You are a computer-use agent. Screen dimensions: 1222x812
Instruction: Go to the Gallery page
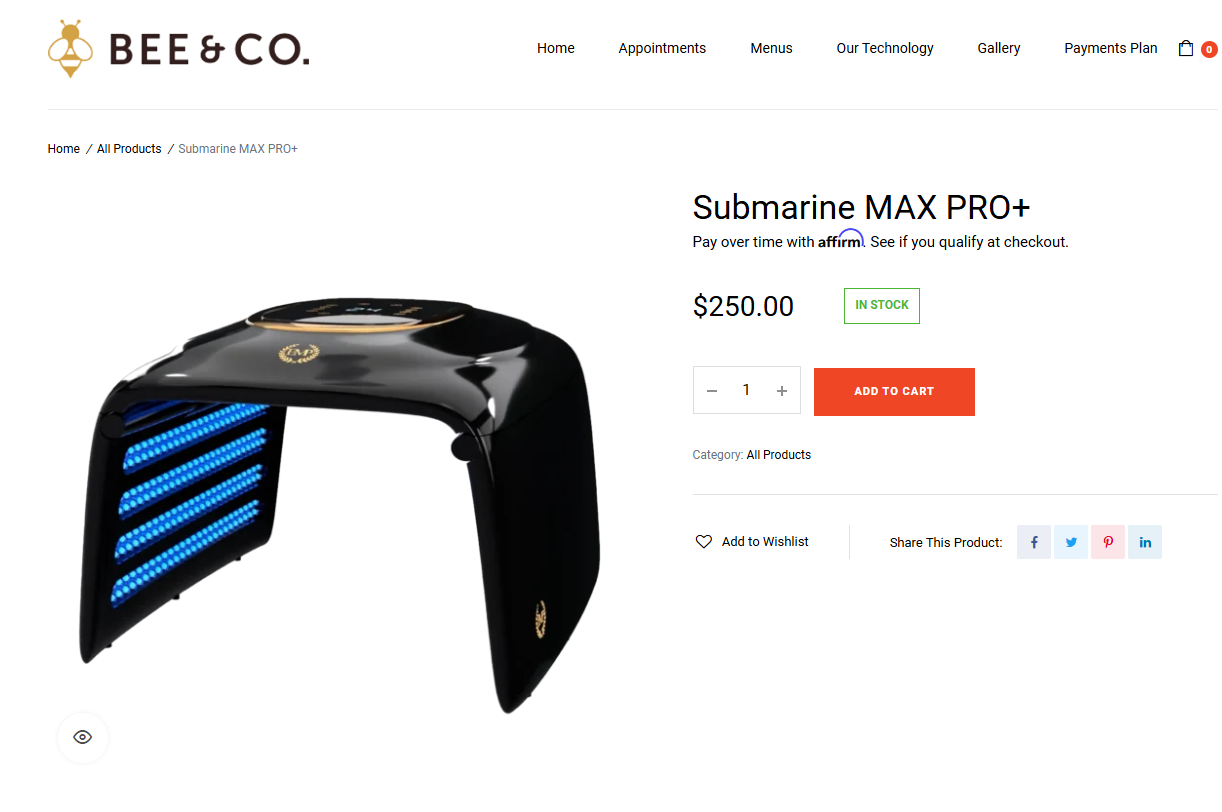[x=999, y=48]
